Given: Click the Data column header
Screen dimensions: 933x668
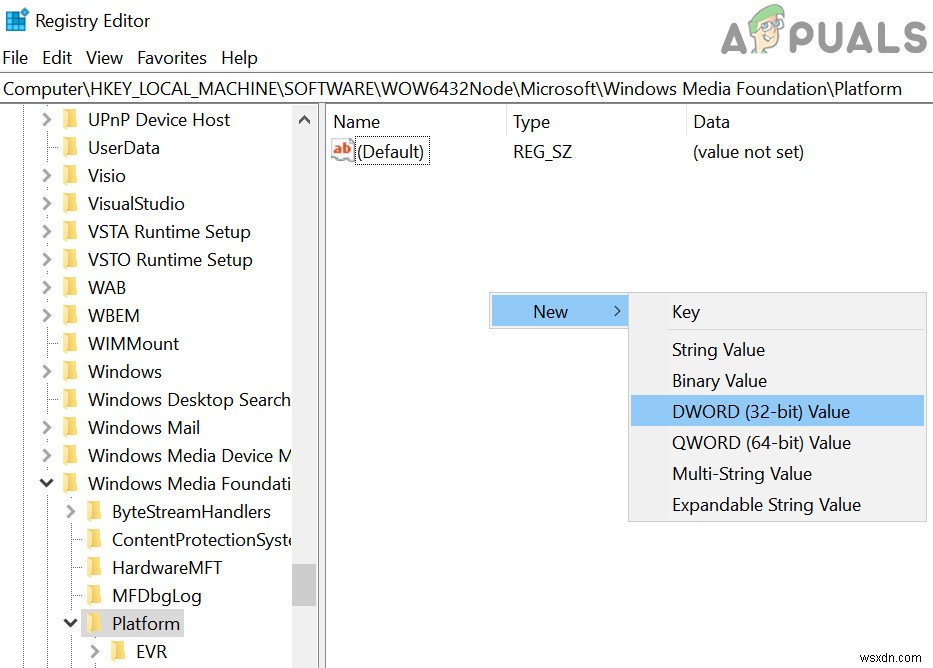Looking at the screenshot, I should pyautogui.click(x=711, y=122).
